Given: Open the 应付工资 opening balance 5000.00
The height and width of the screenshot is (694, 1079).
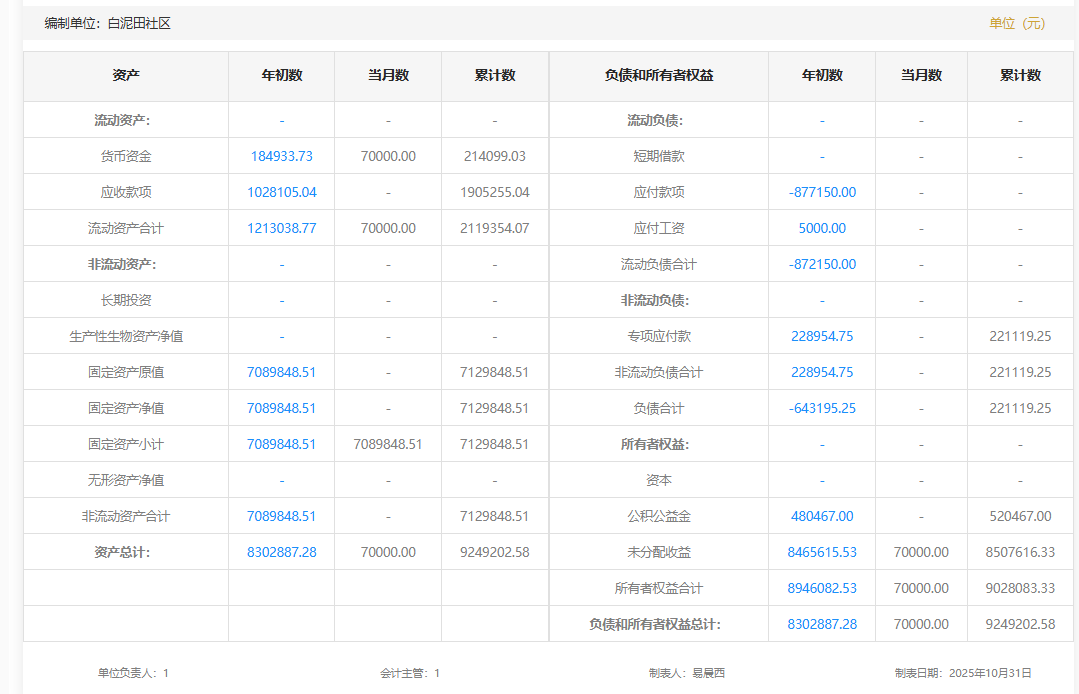Looking at the screenshot, I should tap(822, 228).
